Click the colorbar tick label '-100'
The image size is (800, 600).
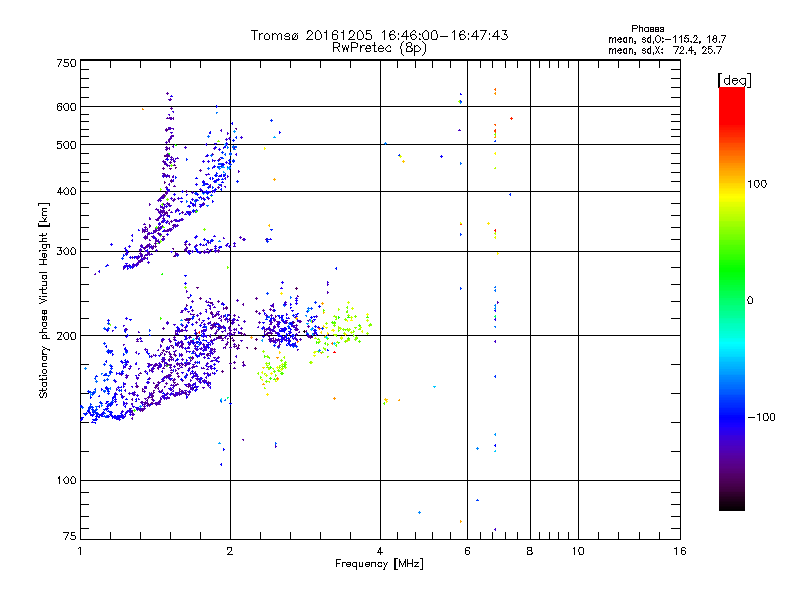pos(761,417)
